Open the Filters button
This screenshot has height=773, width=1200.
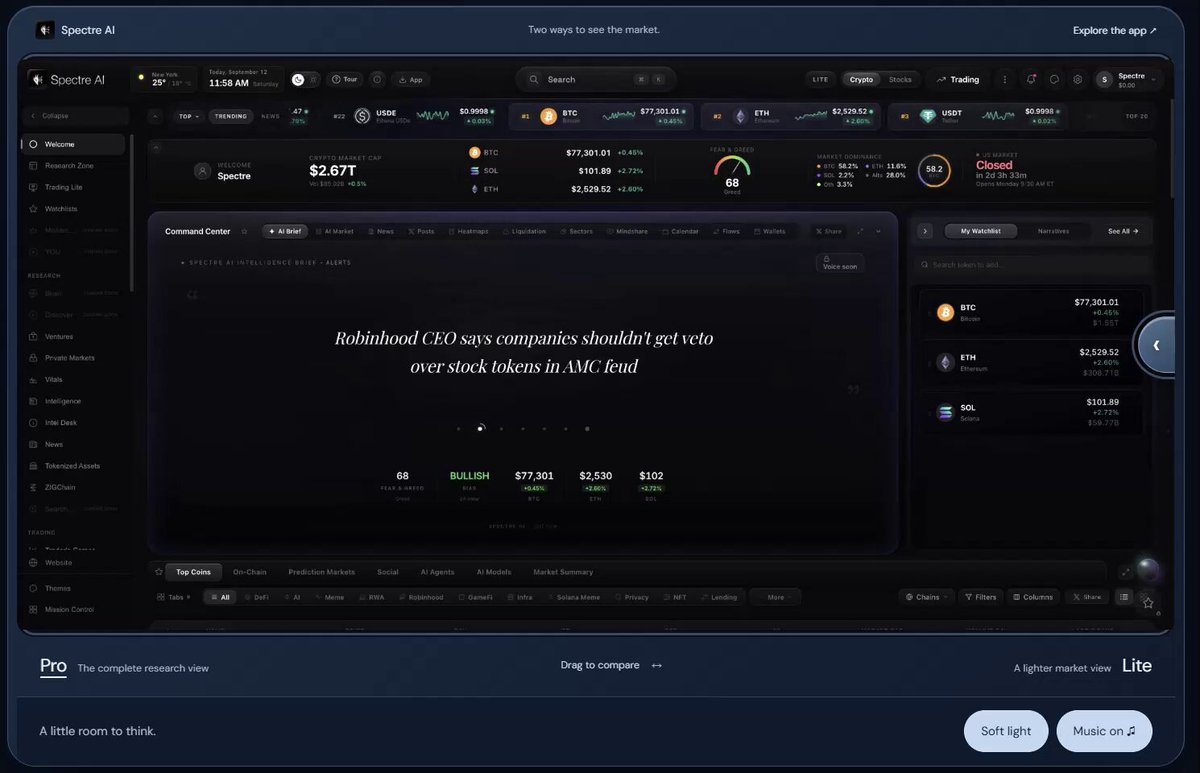coord(980,597)
